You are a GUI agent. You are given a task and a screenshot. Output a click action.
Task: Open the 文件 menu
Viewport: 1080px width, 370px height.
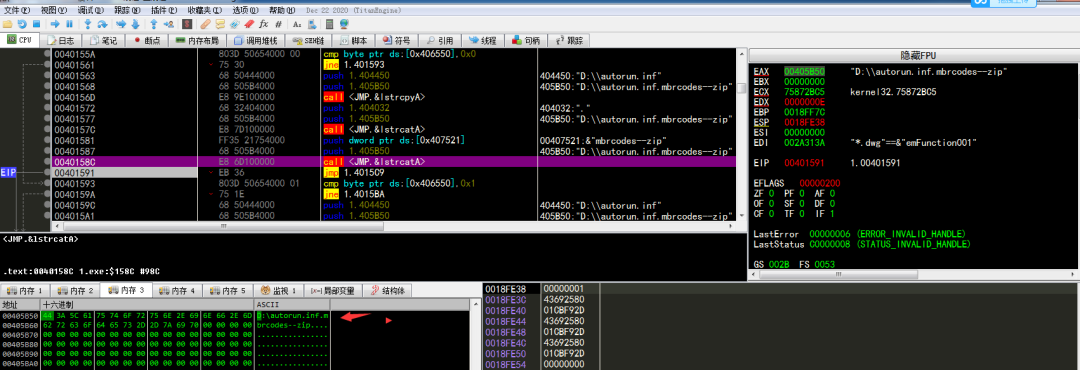pyautogui.click(x=18, y=10)
